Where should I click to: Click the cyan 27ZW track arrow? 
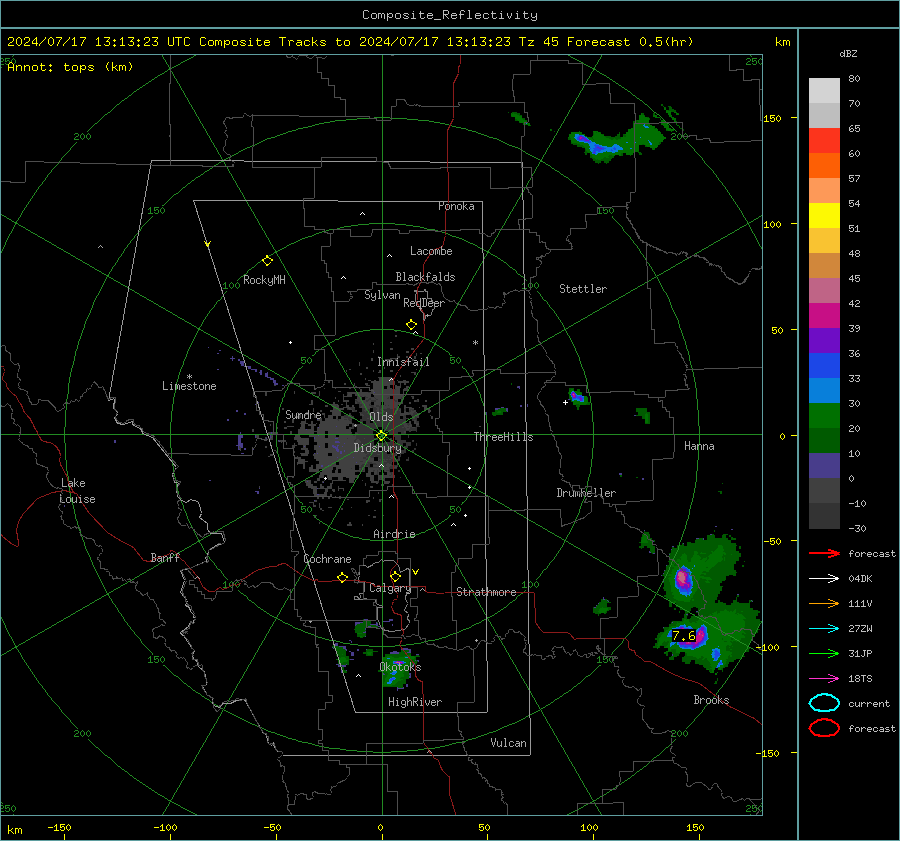tap(824, 629)
